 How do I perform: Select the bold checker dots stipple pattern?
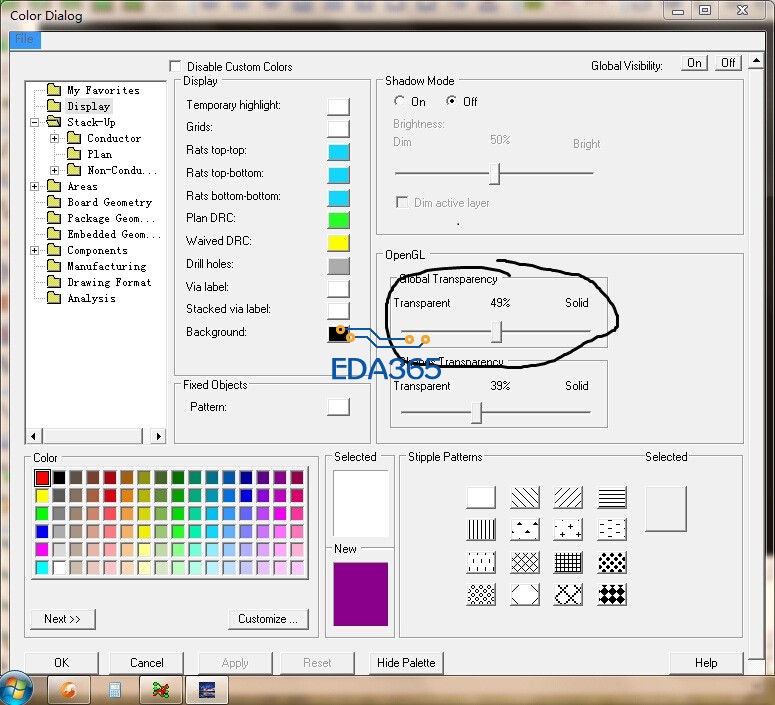pyautogui.click(x=612, y=562)
